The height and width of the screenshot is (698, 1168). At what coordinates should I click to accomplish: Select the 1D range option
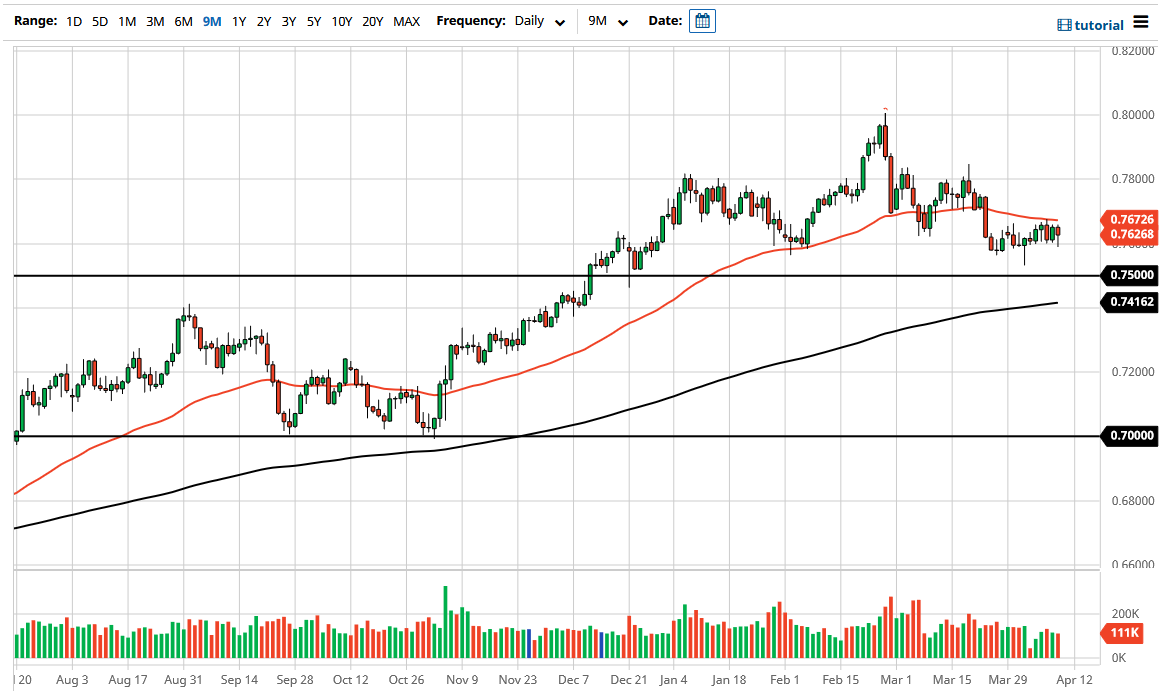point(73,20)
